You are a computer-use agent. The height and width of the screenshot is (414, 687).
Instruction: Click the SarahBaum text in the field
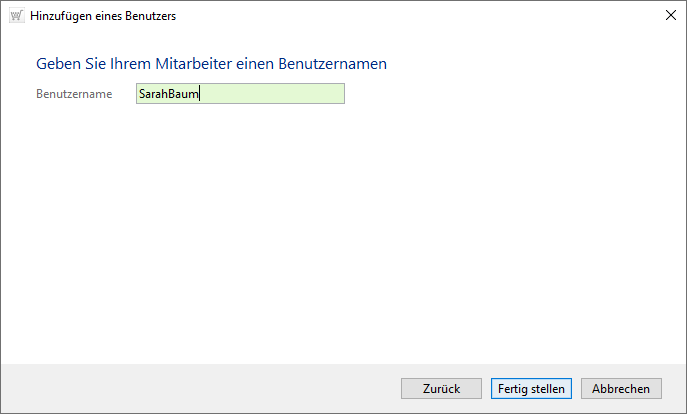(x=169, y=94)
